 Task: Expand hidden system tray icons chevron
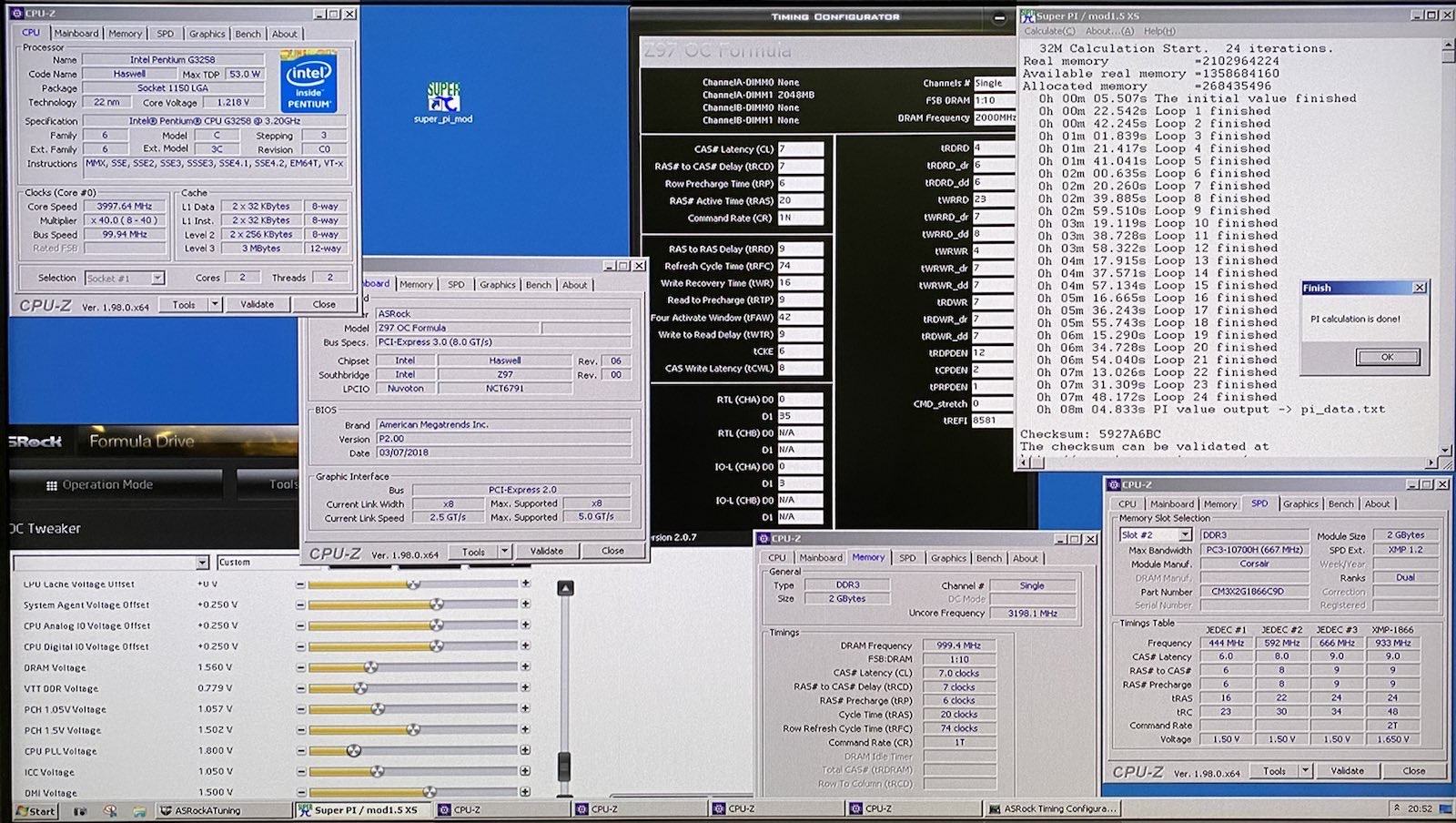[1397, 808]
